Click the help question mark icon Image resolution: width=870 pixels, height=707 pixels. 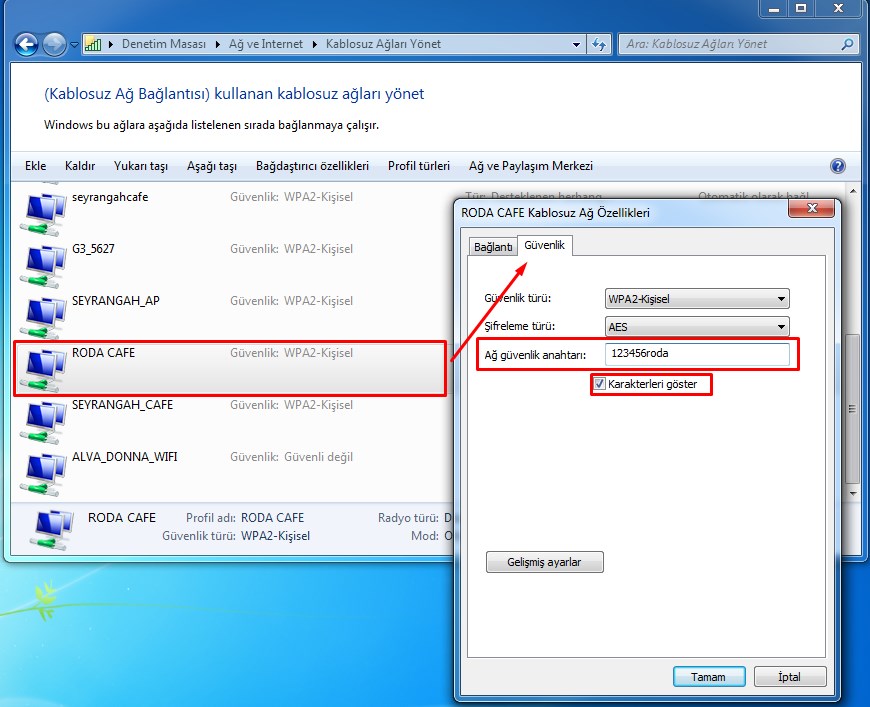coord(838,166)
